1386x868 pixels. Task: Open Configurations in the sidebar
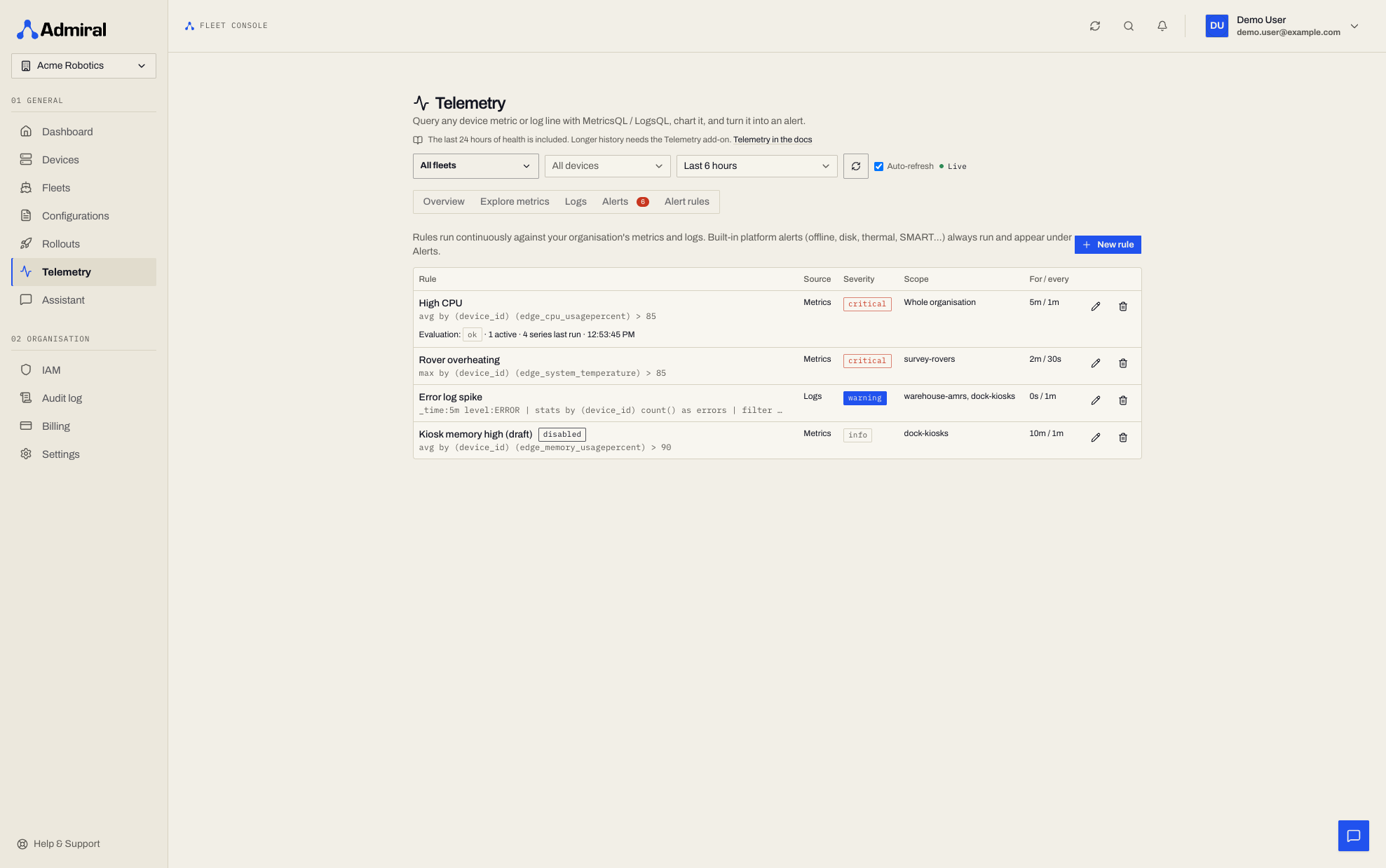tap(83, 216)
